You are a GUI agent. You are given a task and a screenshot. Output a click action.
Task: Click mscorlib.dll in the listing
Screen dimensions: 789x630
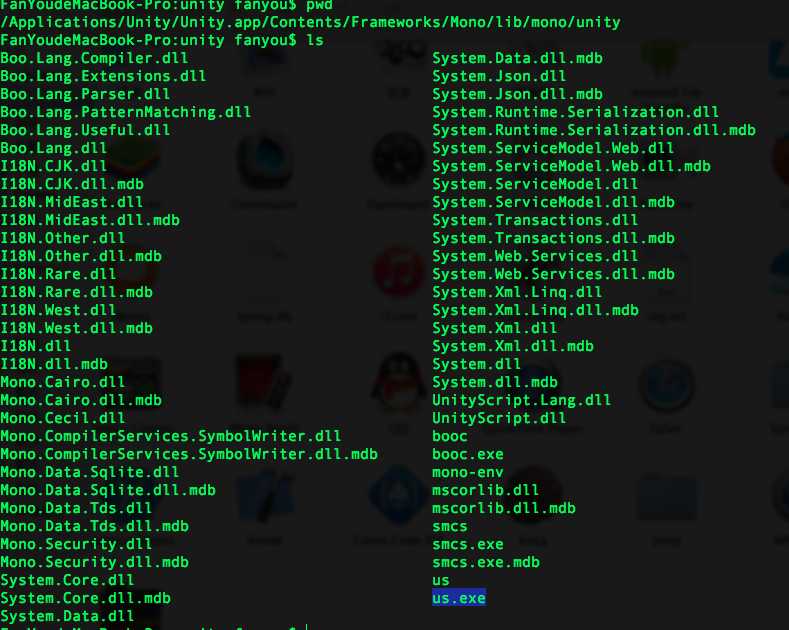pyautogui.click(x=486, y=490)
